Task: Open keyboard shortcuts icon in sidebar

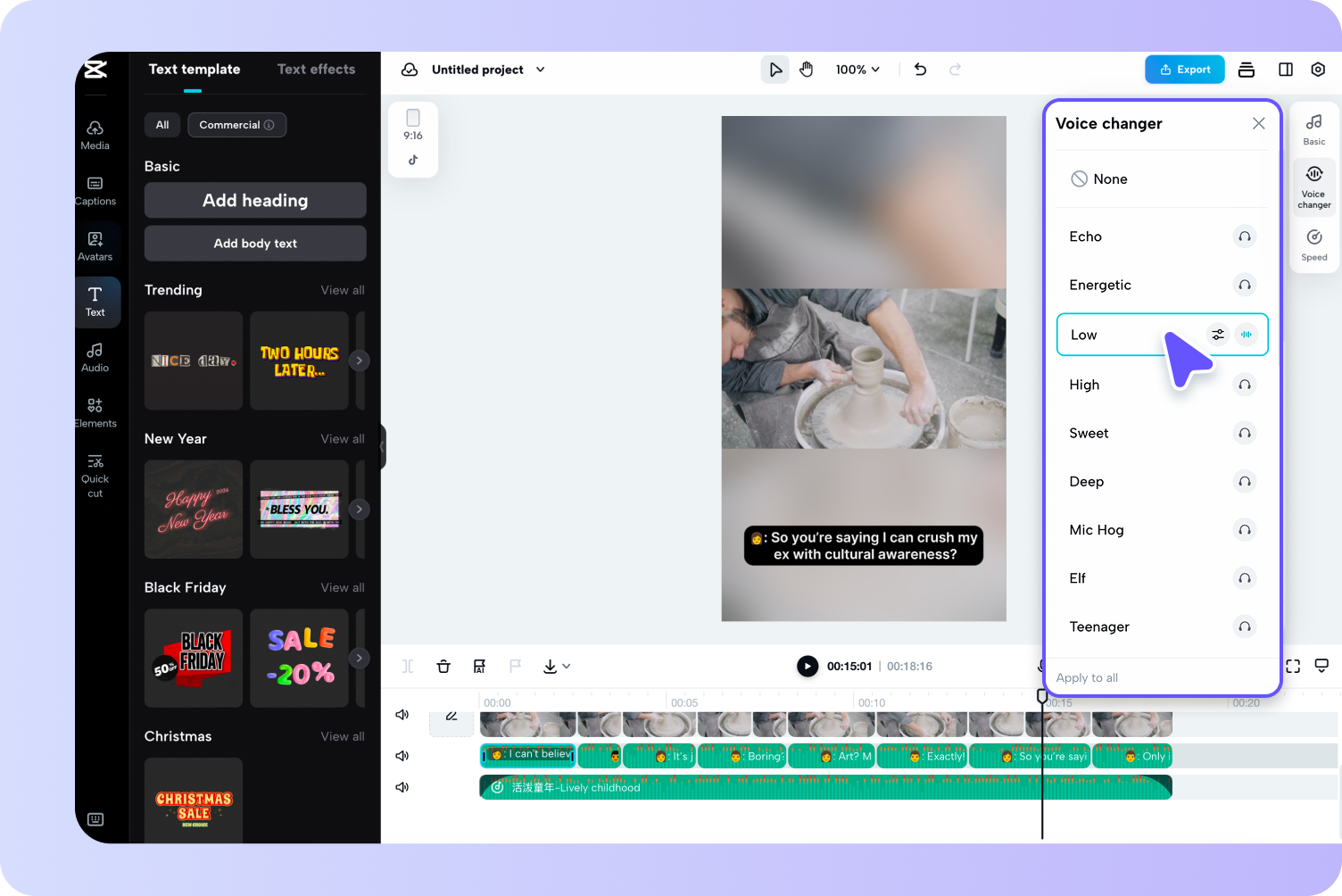Action: pos(95,819)
